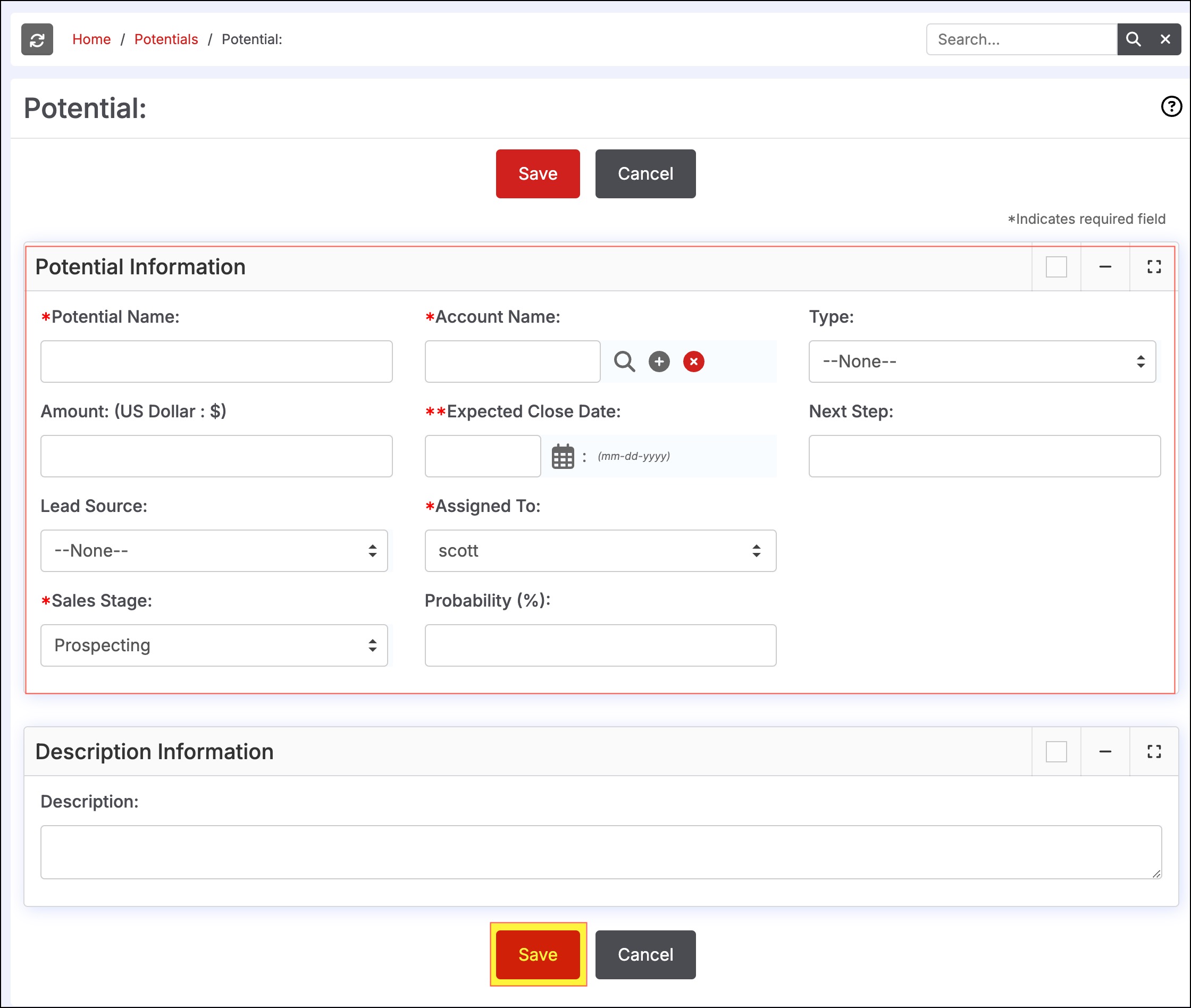This screenshot has height=1008, width=1191.
Task: Click the 'Potential Information' section title
Action: 140,267
